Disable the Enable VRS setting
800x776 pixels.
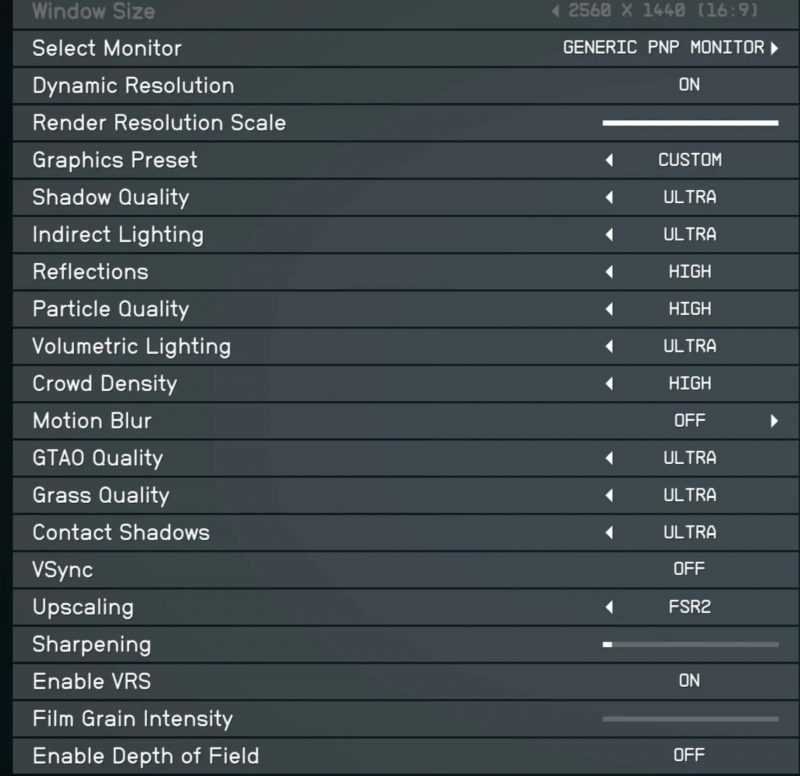tap(689, 681)
